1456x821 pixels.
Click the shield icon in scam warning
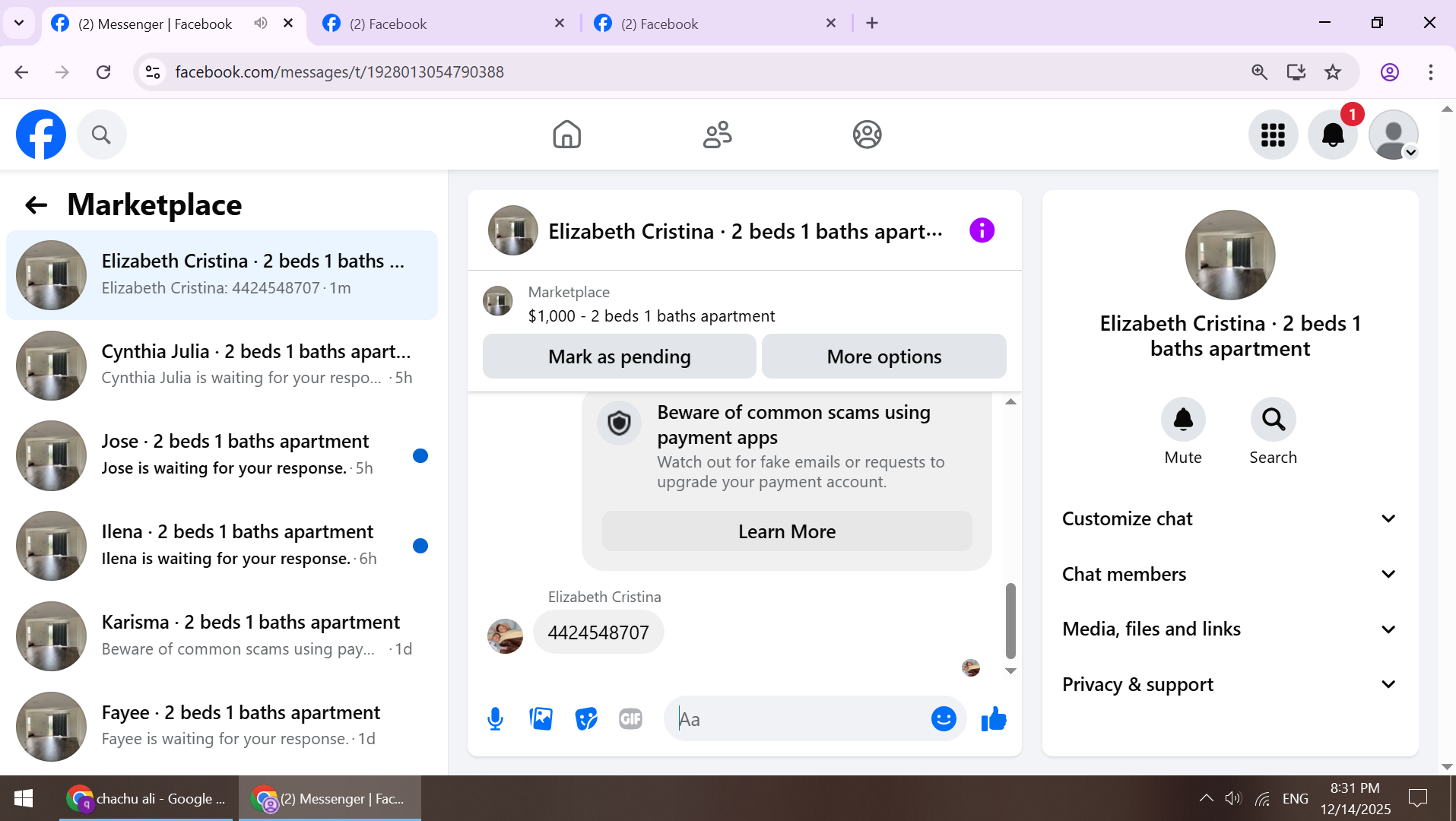pos(619,423)
